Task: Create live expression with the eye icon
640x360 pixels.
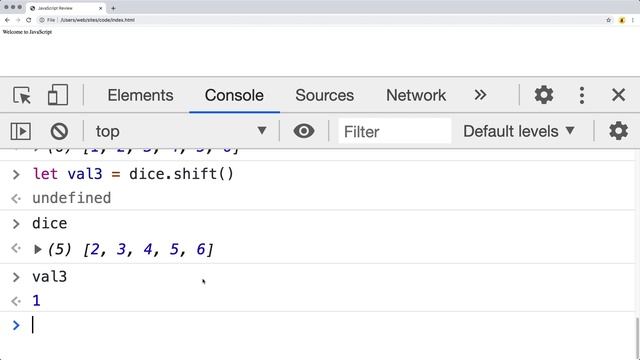Action: tap(304, 131)
